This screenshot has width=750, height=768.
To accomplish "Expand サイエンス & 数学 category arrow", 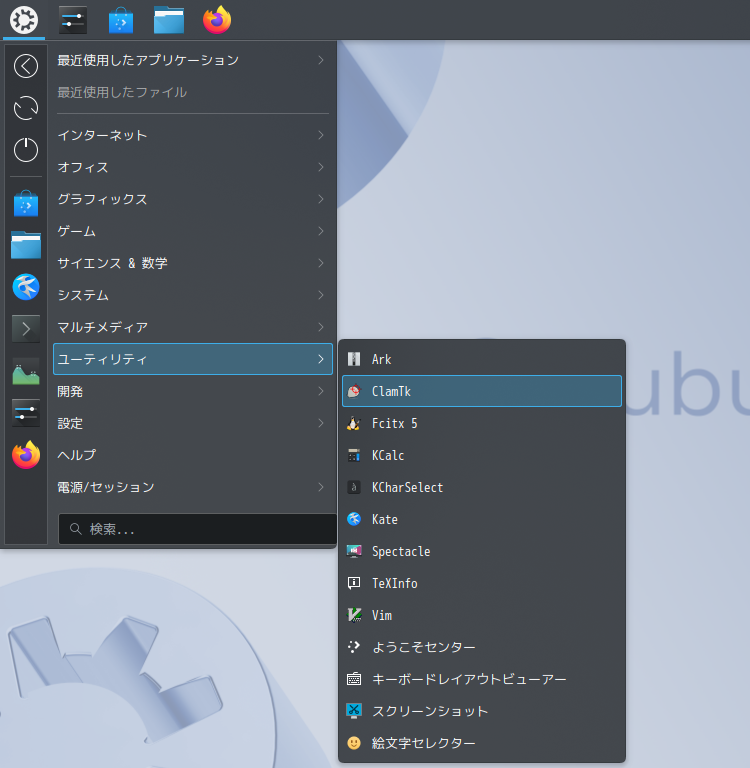I will pyautogui.click(x=321, y=263).
